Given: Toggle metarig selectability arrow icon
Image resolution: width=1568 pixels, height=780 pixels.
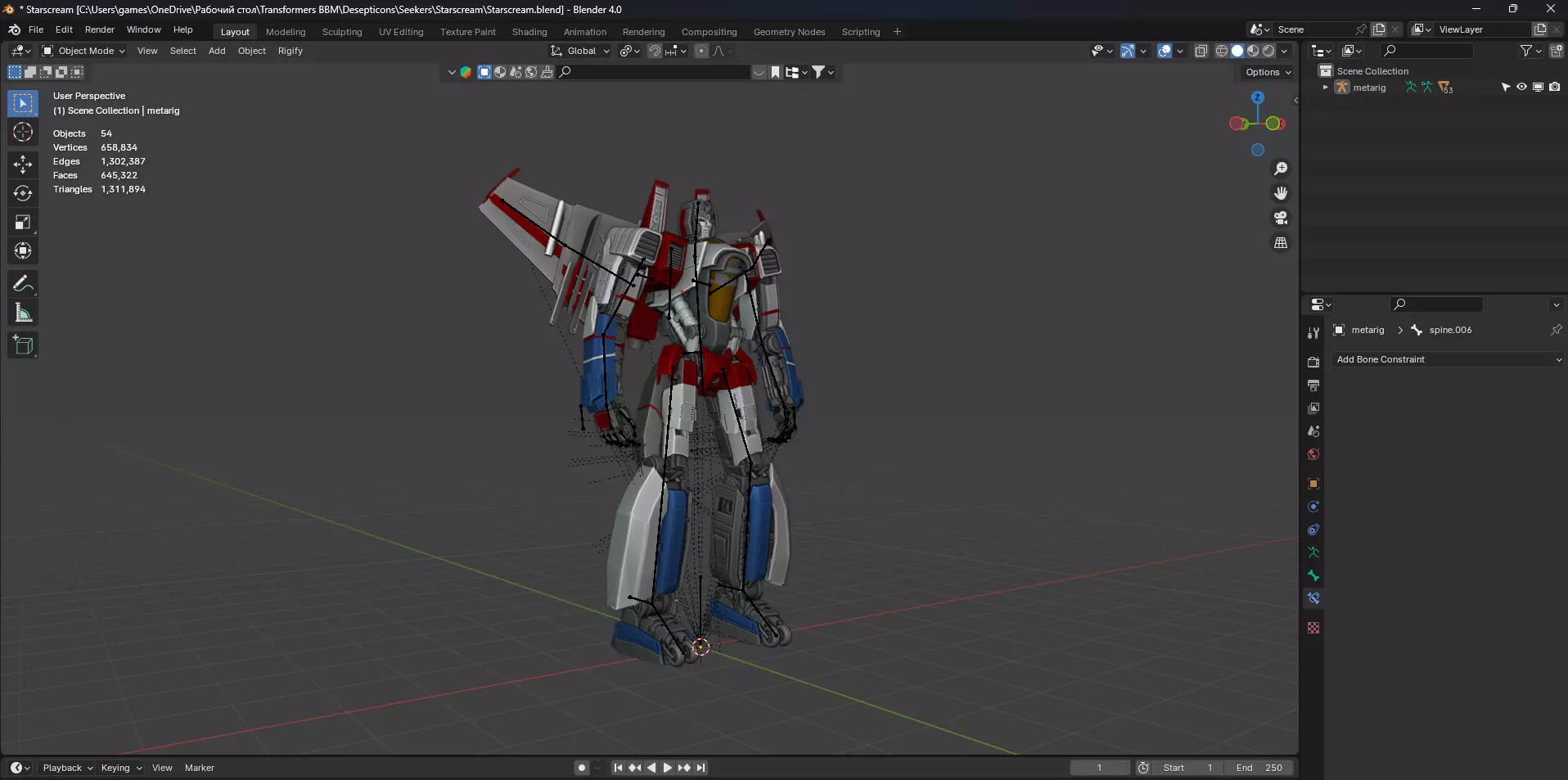Looking at the screenshot, I should coord(1505,87).
